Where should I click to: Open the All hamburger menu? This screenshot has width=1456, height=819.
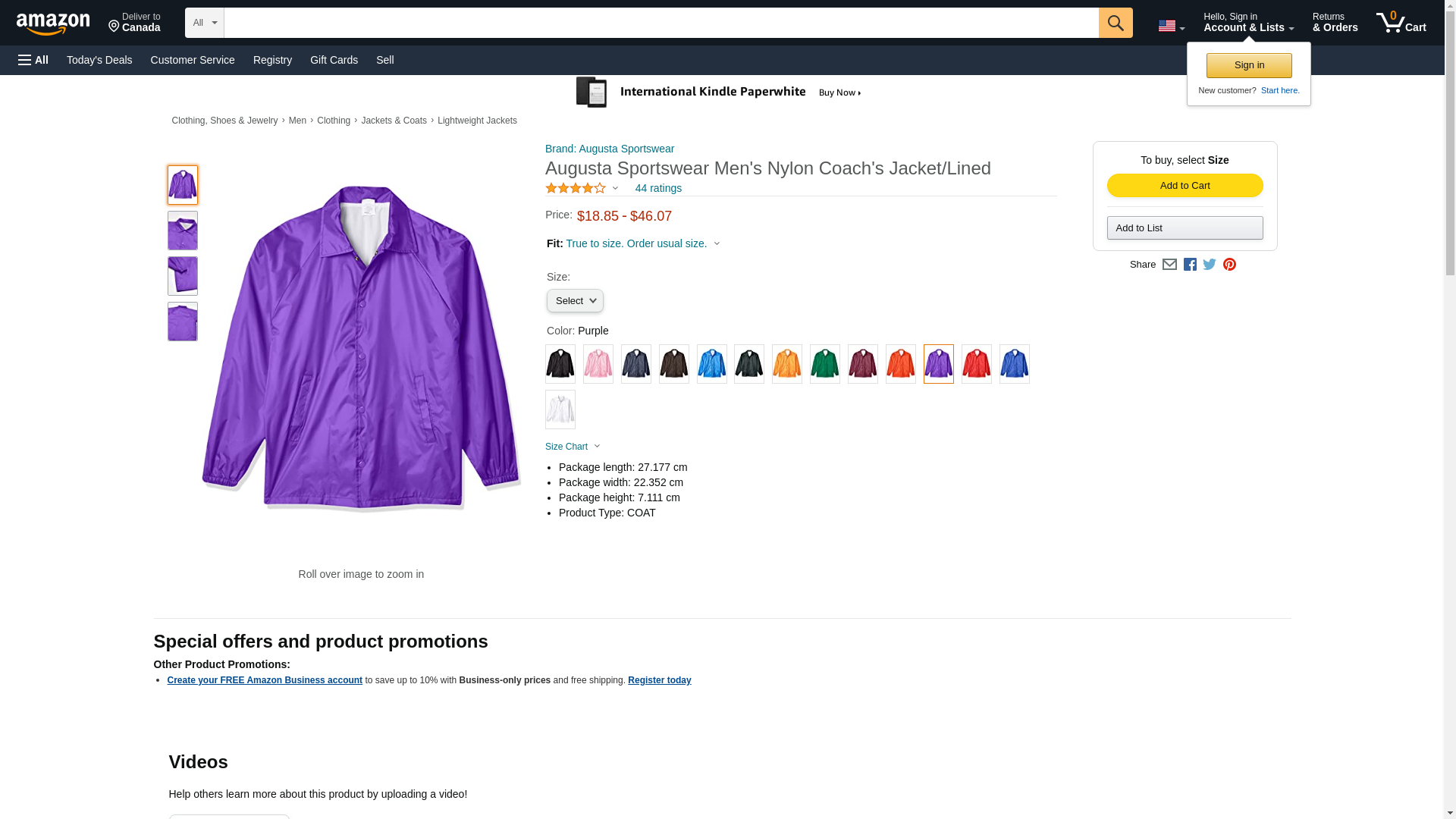[33, 60]
